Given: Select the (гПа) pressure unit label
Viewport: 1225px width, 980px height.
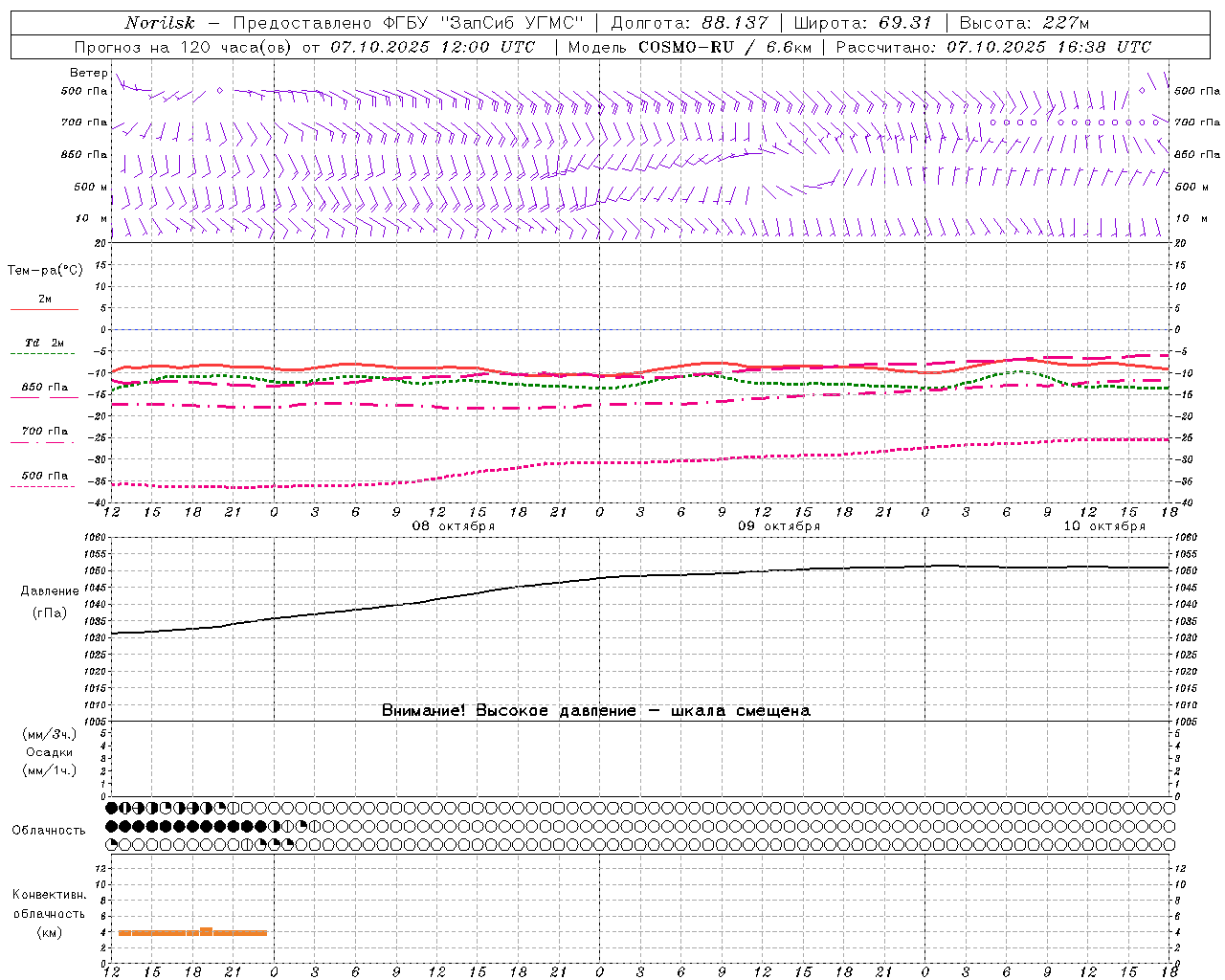Looking at the screenshot, I should pos(50,613).
